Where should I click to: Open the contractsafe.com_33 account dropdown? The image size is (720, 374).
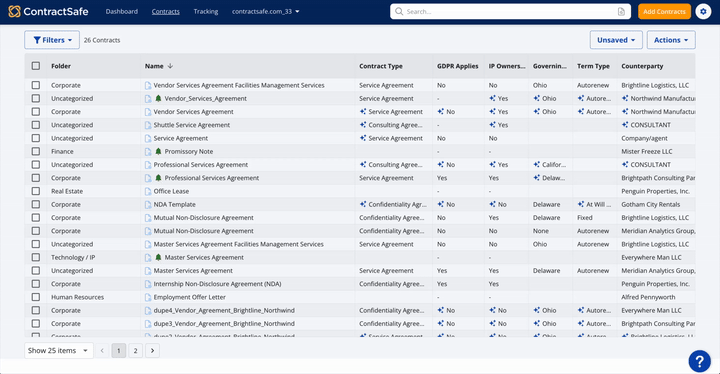point(265,11)
